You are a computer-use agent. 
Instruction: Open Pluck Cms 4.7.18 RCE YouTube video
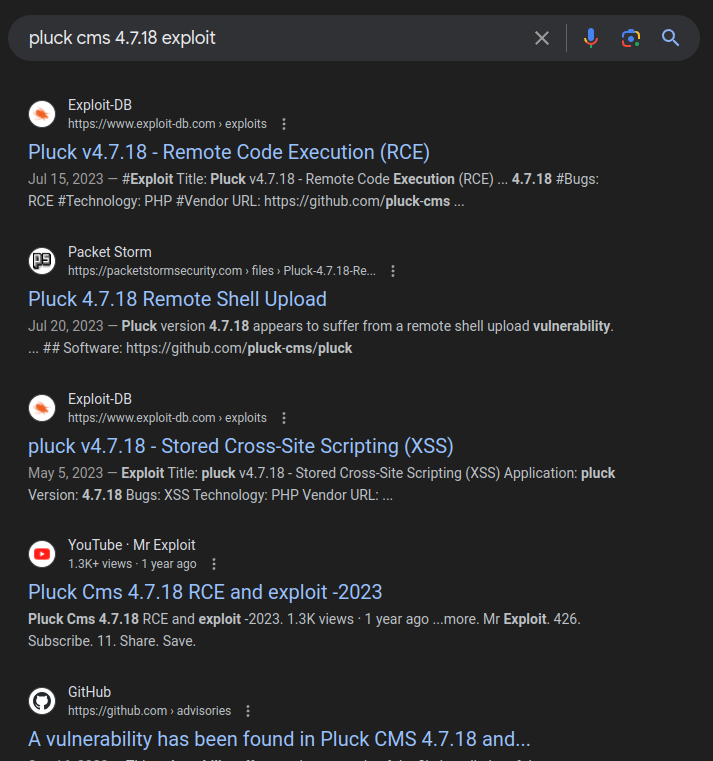[x=205, y=592]
